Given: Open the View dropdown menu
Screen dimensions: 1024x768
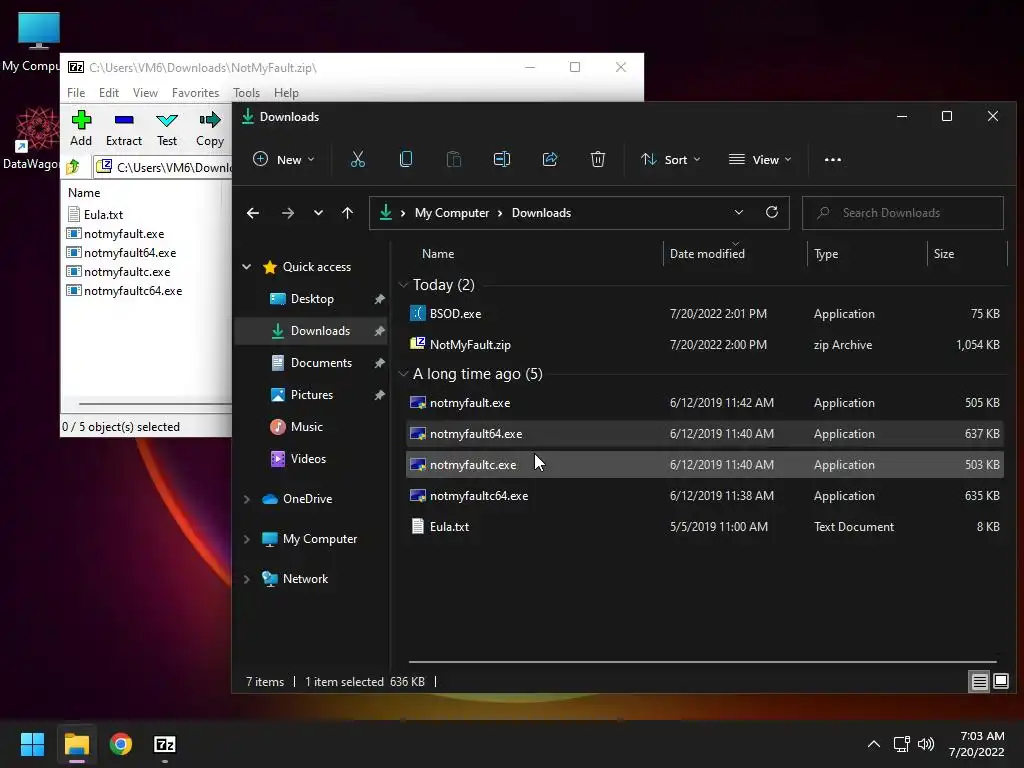Looking at the screenshot, I should (x=760, y=159).
